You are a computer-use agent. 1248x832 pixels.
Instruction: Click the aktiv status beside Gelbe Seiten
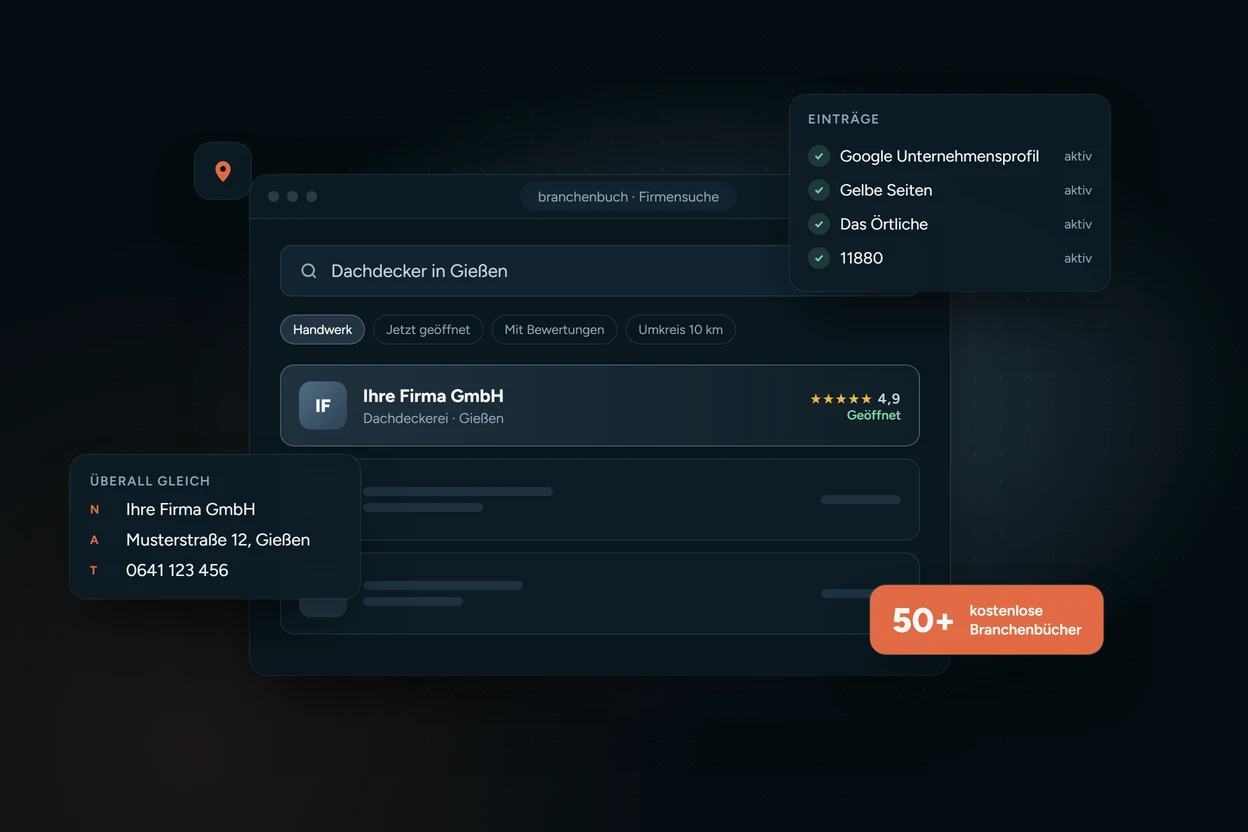click(x=1078, y=190)
